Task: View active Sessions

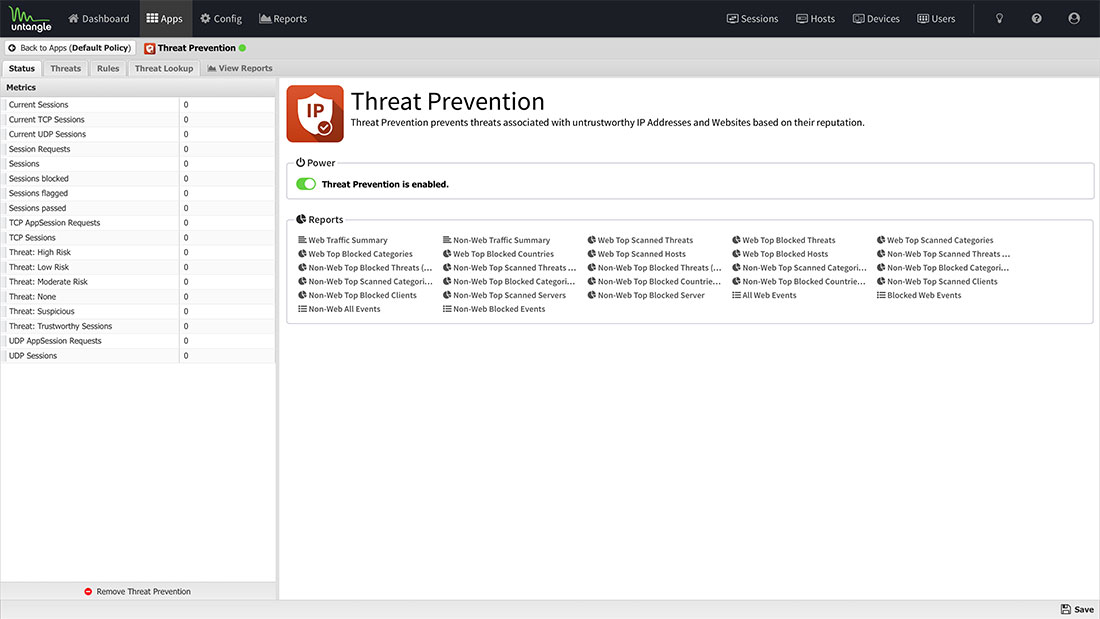Action: (752, 19)
